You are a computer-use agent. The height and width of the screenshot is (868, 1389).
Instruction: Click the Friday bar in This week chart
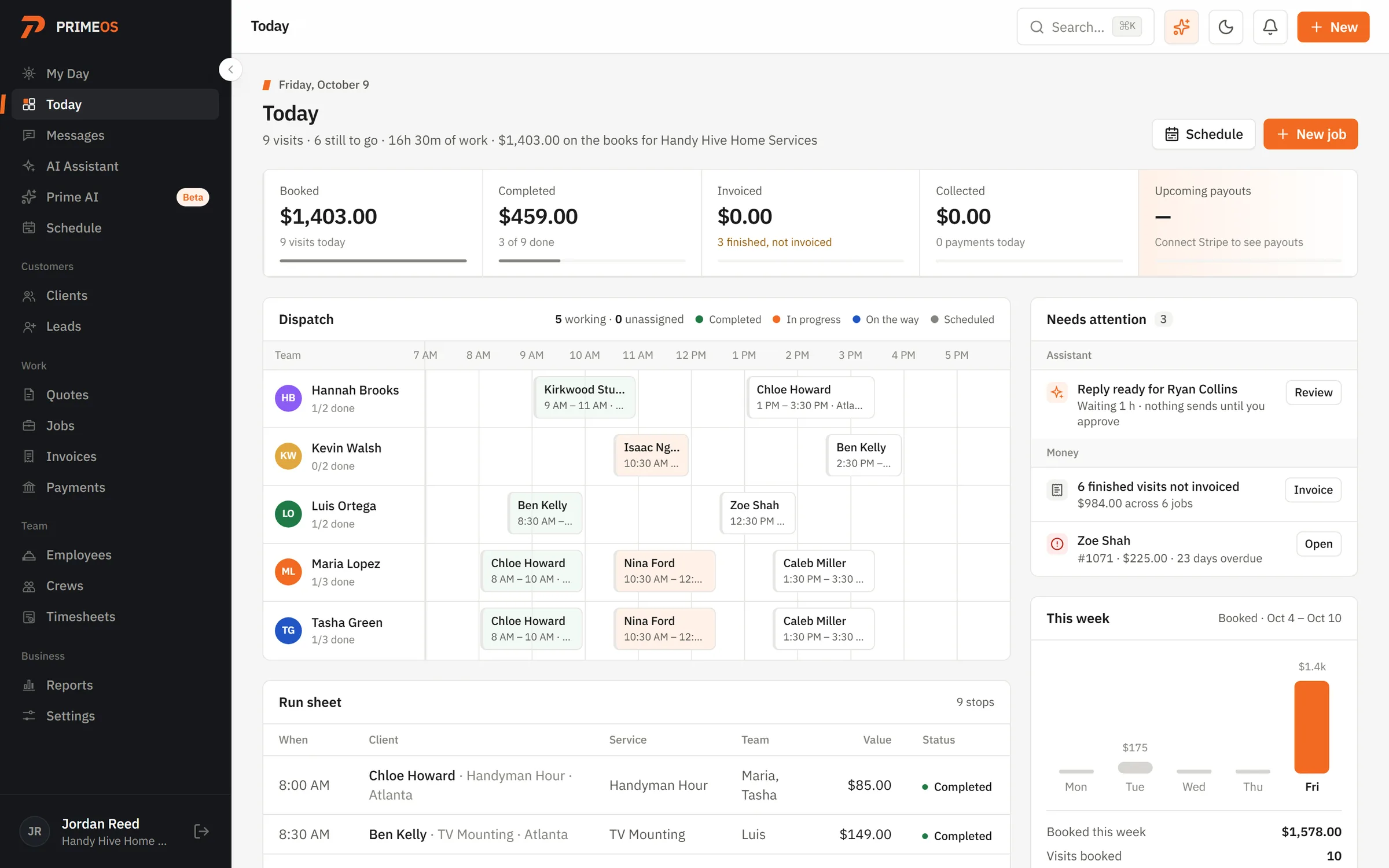click(x=1311, y=727)
